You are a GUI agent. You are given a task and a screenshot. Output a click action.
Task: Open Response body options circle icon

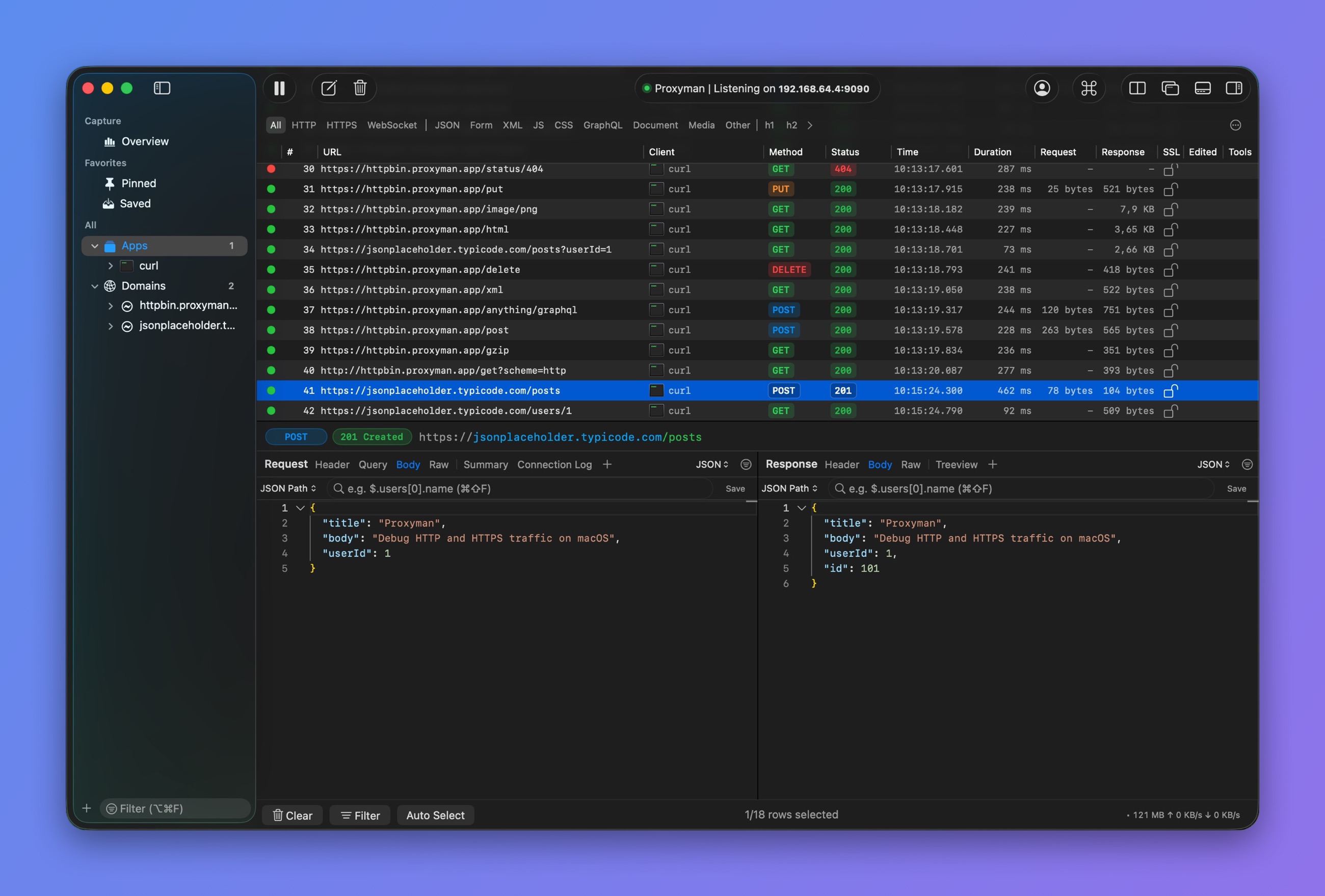1247,465
